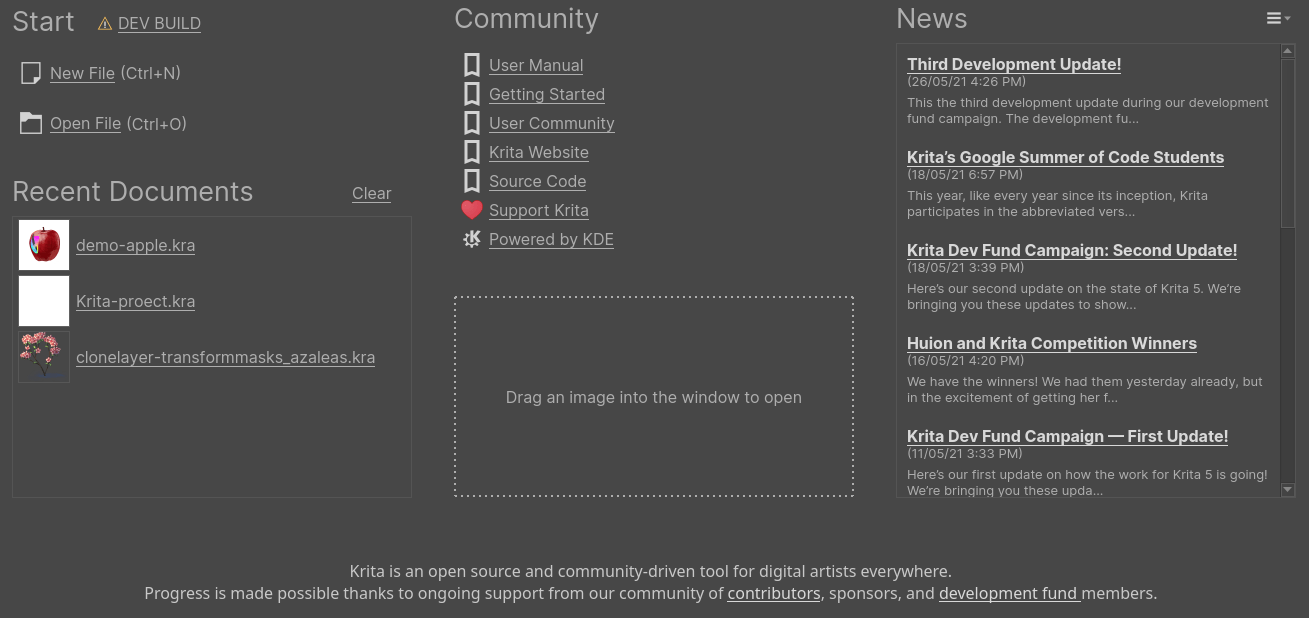Open the News options hamburger menu
The height and width of the screenshot is (618, 1309).
(1277, 19)
